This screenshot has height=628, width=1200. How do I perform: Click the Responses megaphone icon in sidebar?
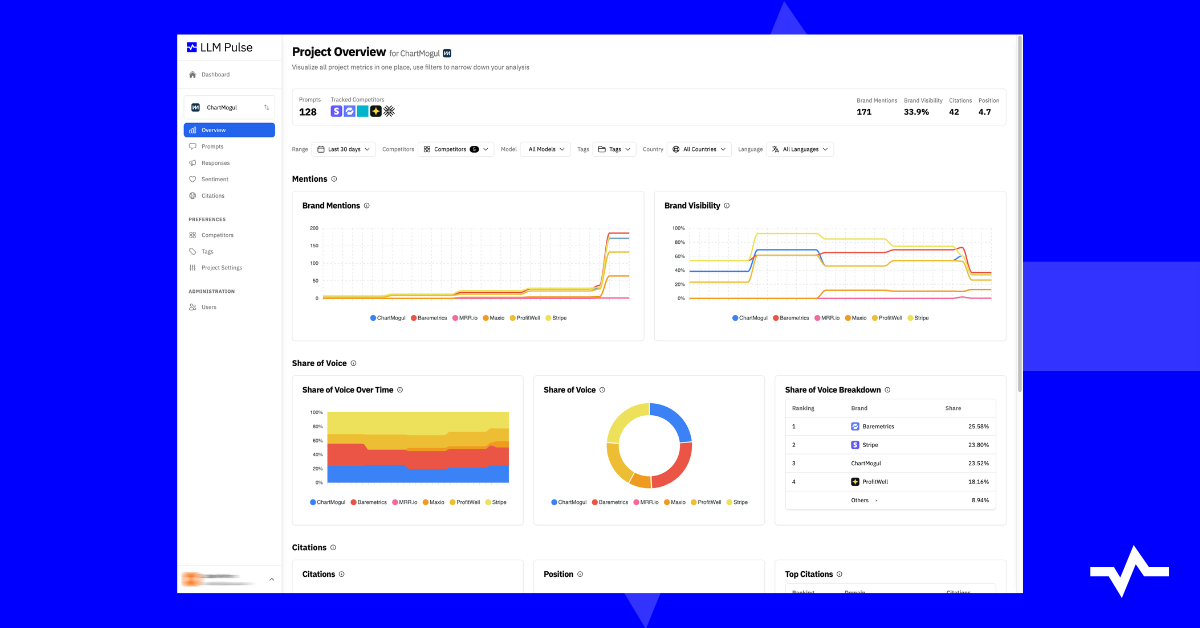pos(192,163)
